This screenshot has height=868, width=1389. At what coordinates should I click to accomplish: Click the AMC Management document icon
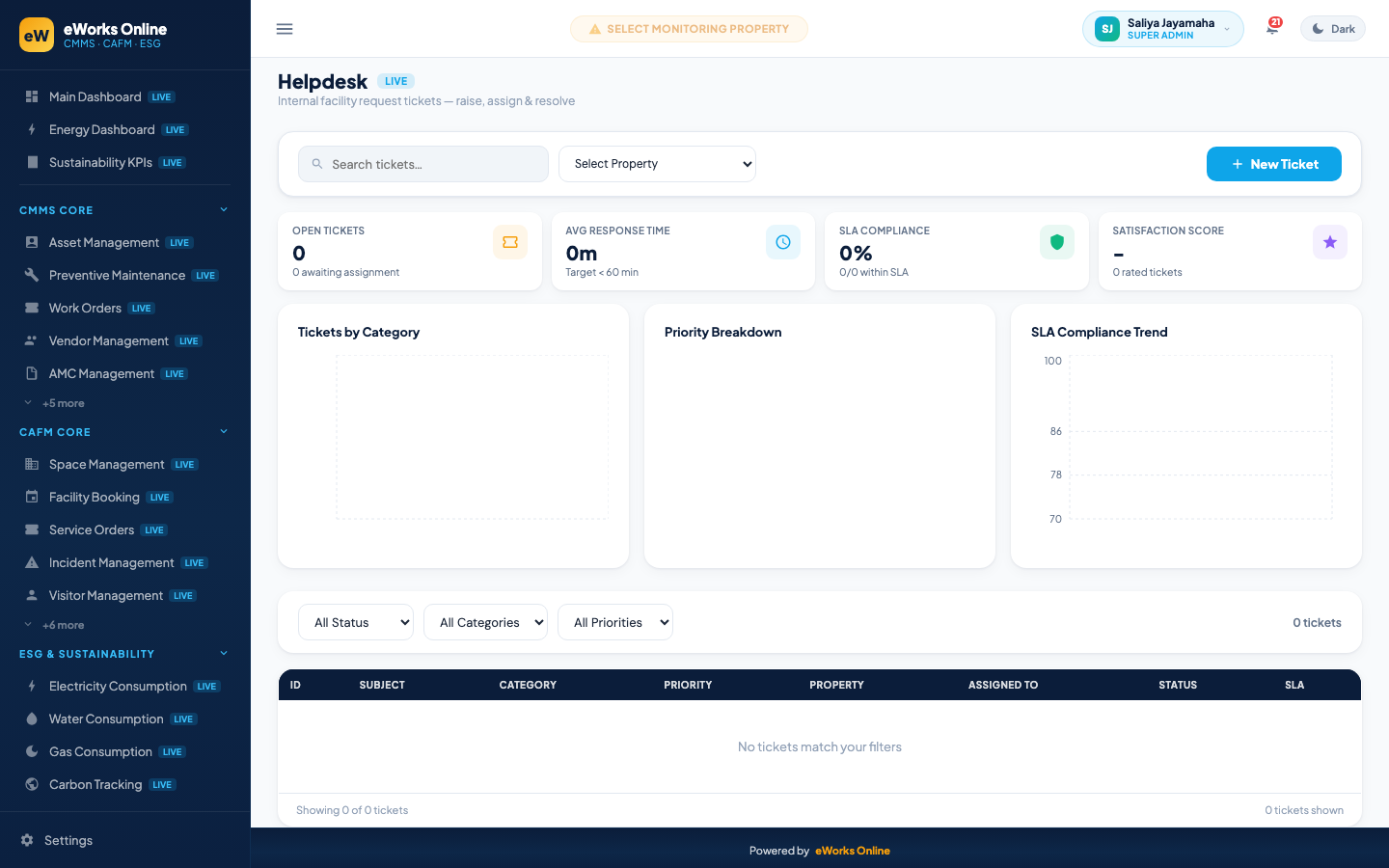pos(32,373)
